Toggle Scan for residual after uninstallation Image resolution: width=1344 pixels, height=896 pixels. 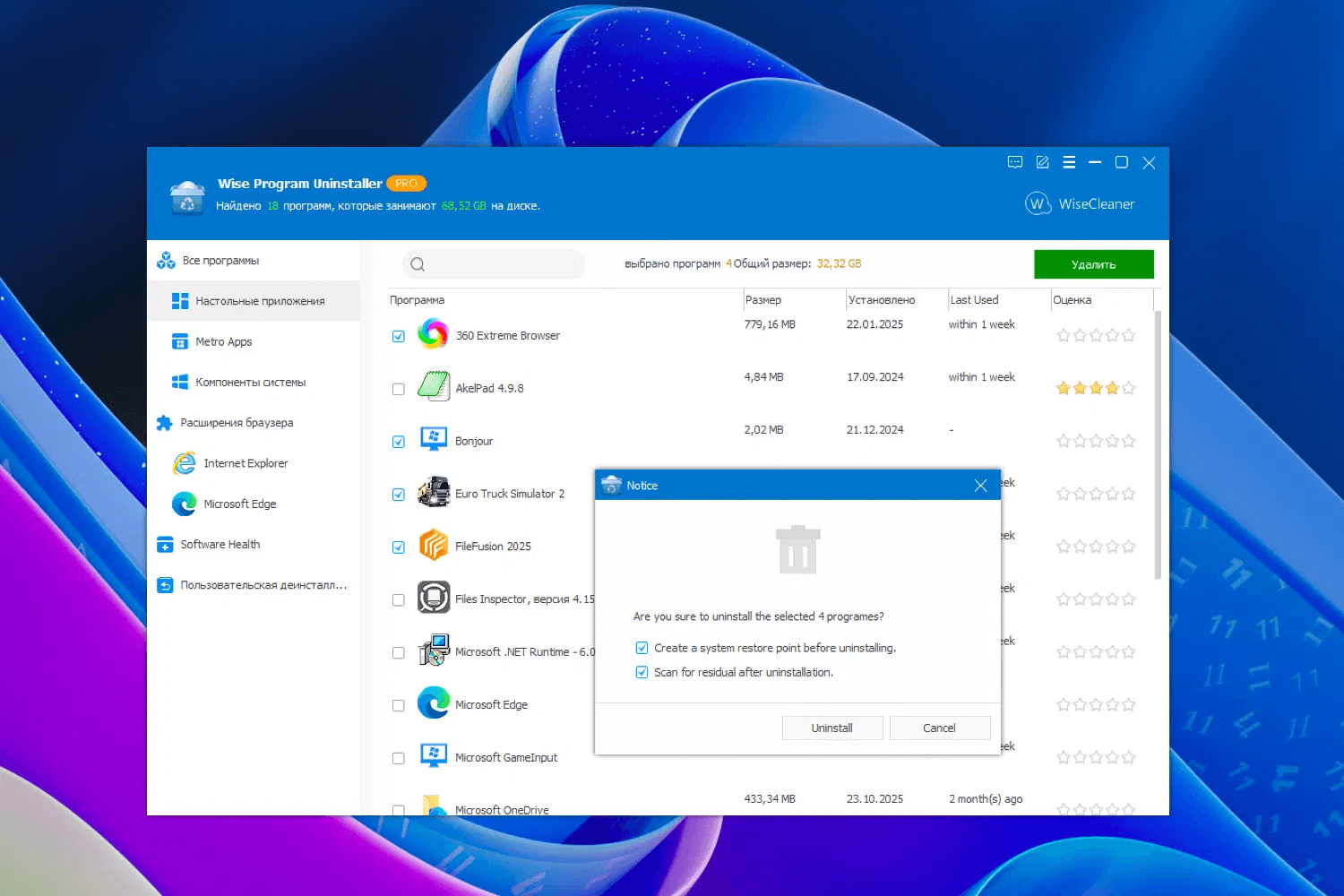click(642, 672)
